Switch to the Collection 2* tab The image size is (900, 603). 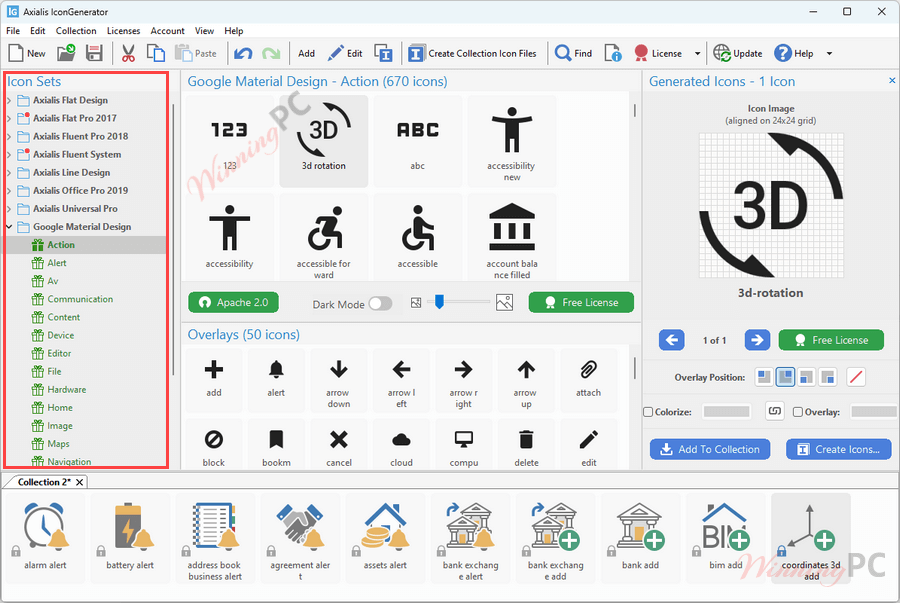pos(44,482)
